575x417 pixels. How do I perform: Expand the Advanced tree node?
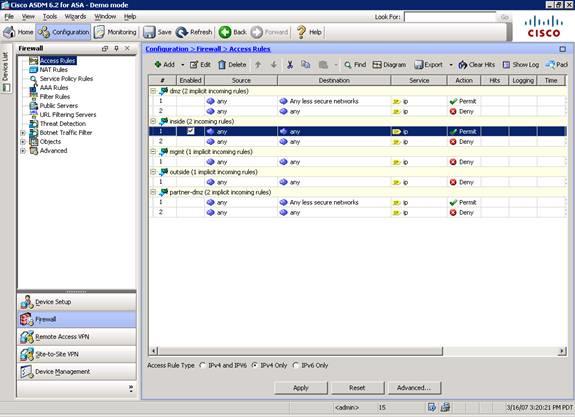pyautogui.click(x=23, y=151)
